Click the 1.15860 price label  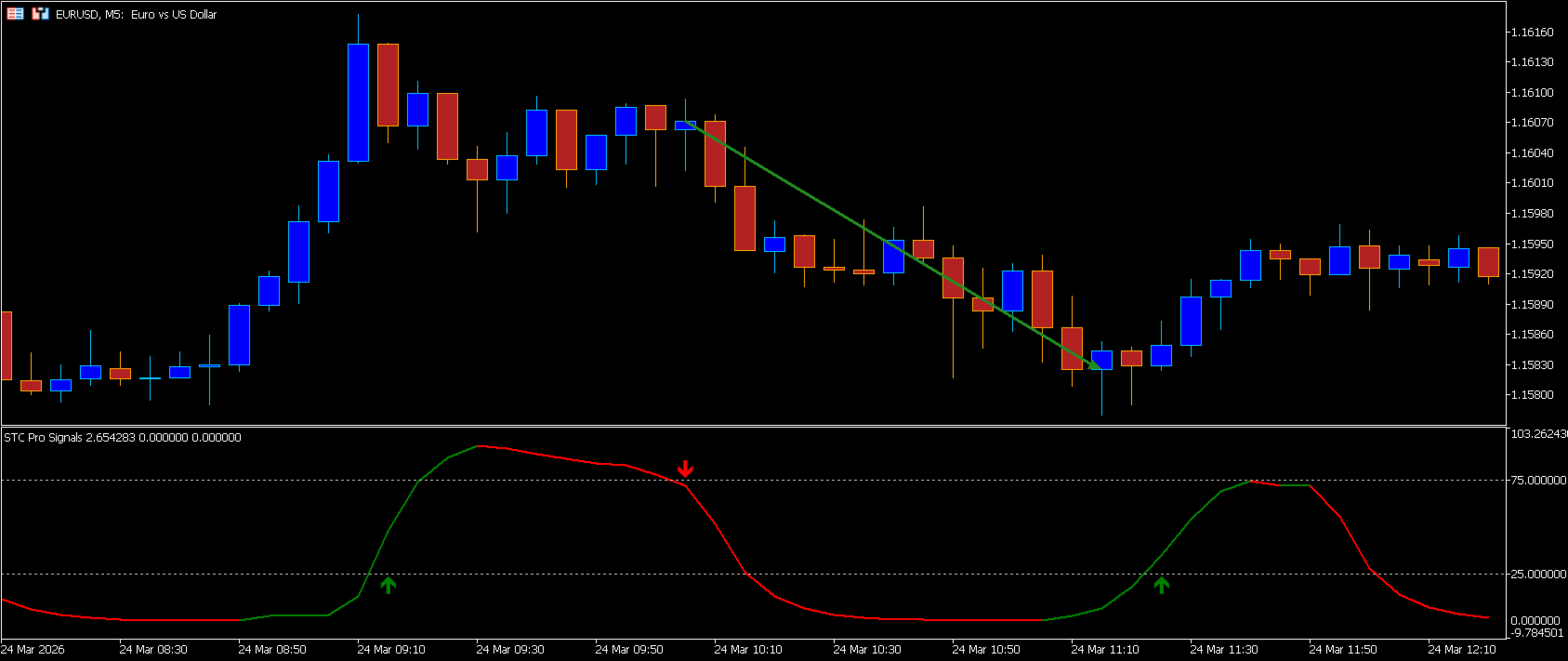(1532, 335)
